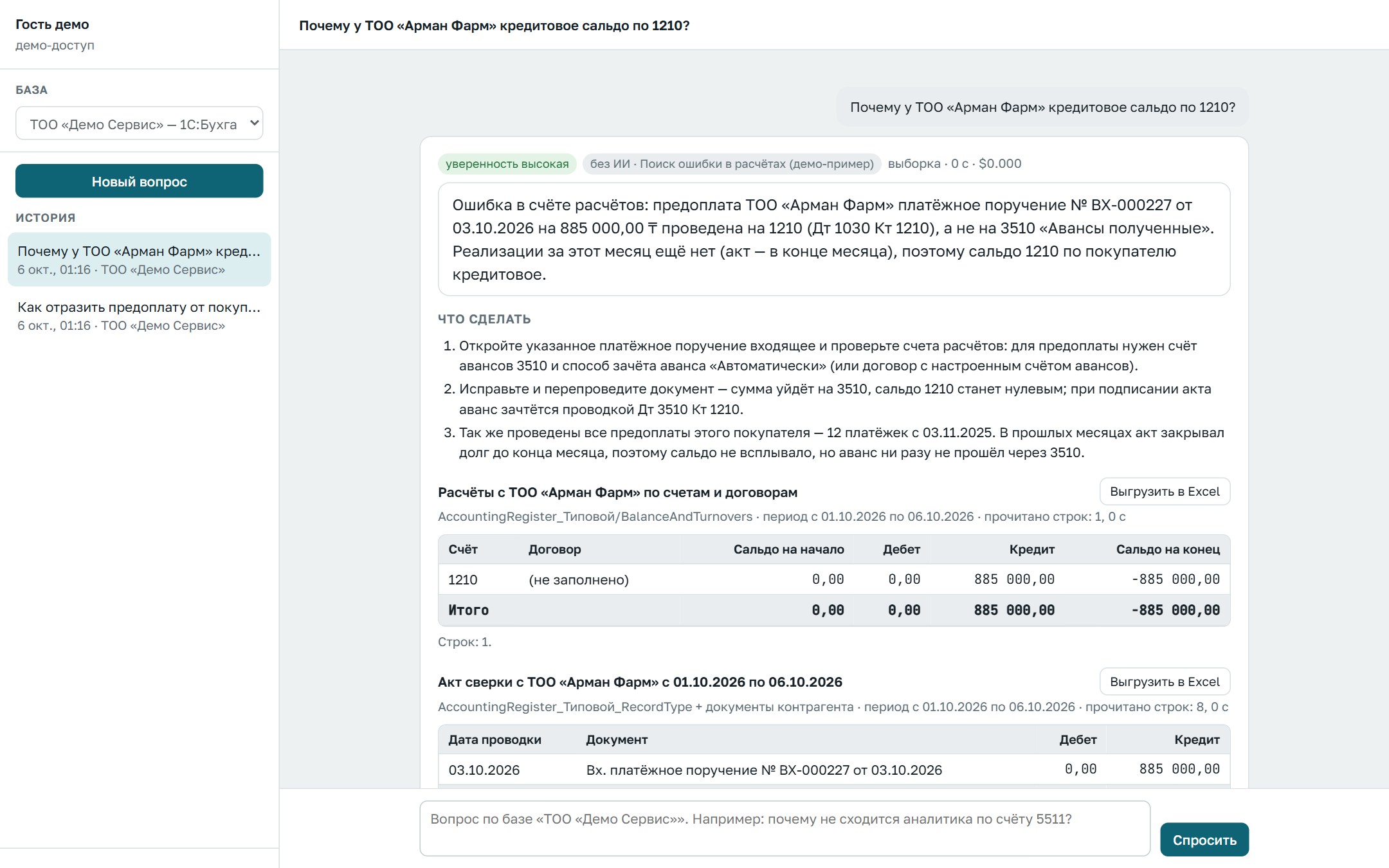
Task: Click the 'Гость демо' user name
Action: (x=52, y=24)
